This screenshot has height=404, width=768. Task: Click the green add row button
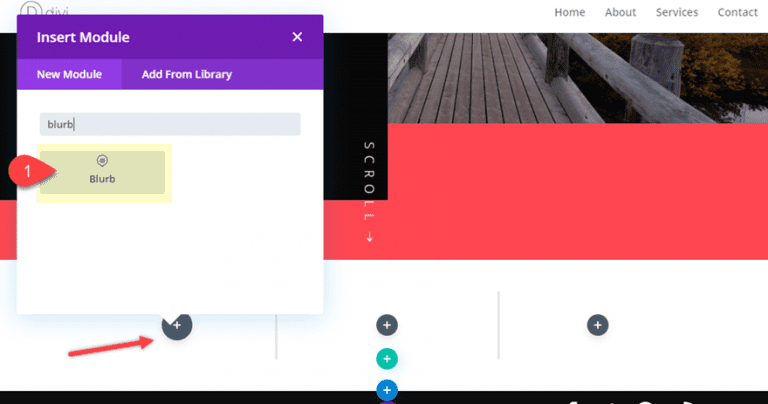coord(387,359)
